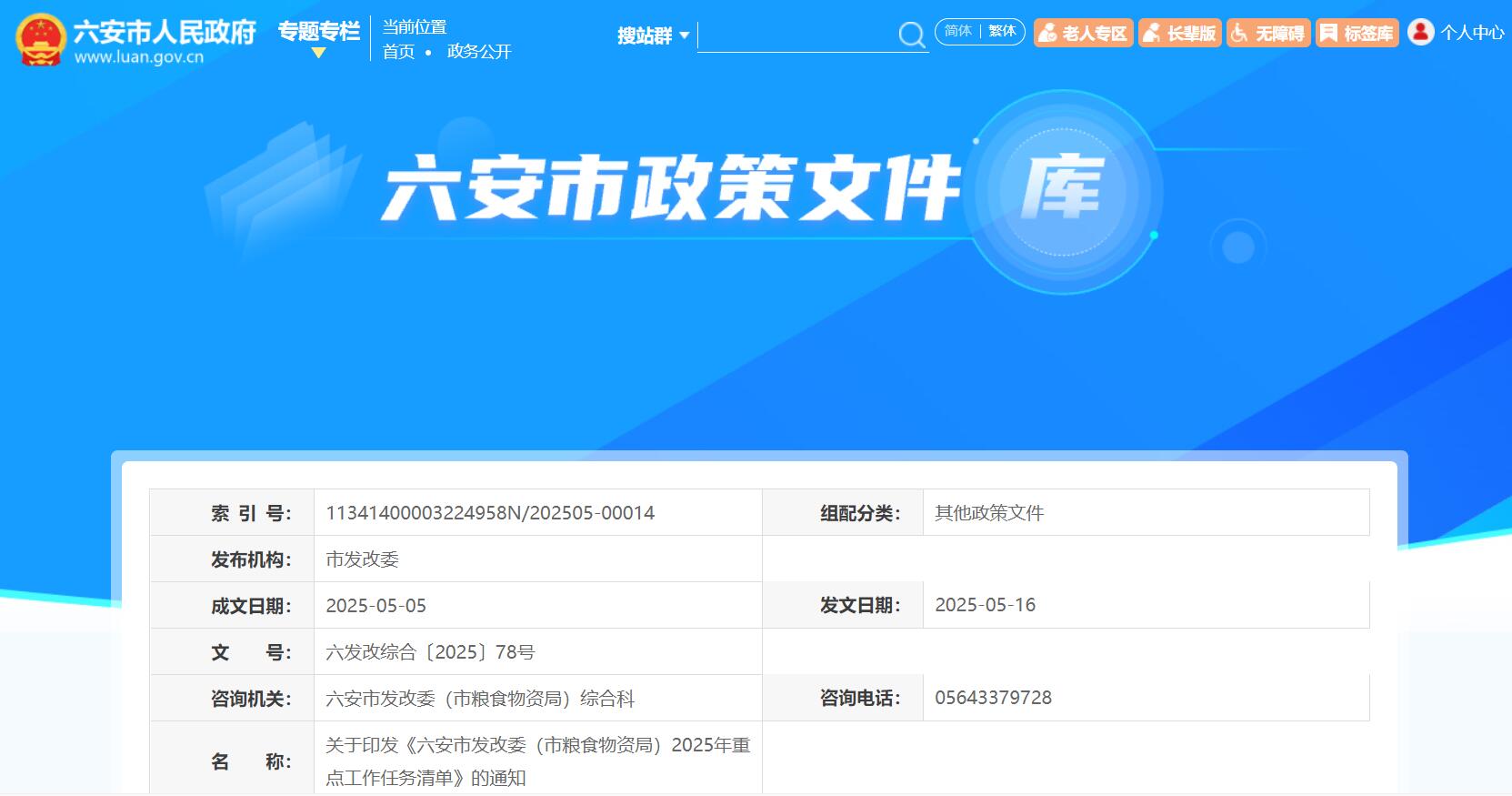Click the 发文日期 value 2025-05-16
This screenshot has width=1512, height=796.
pyautogui.click(x=985, y=605)
